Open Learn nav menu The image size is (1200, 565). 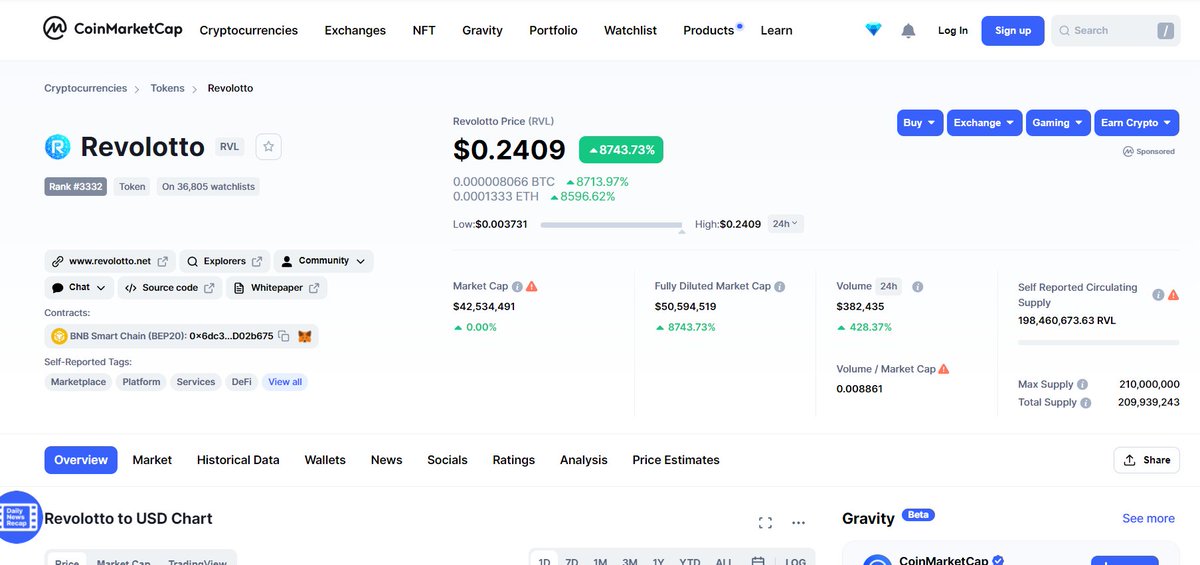(x=776, y=31)
